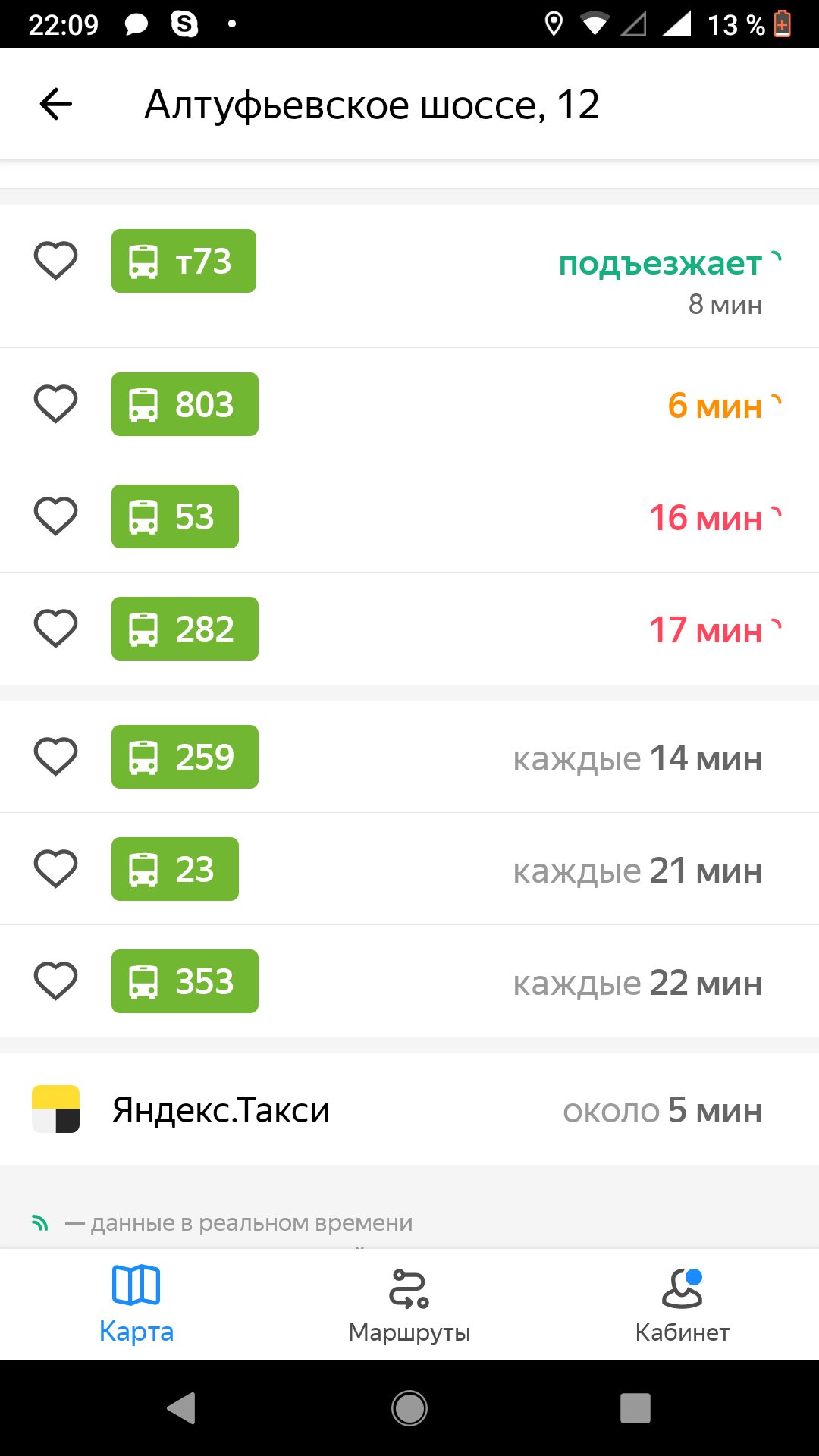Open route 259 bus badge
819x1456 pixels.
pyautogui.click(x=185, y=757)
